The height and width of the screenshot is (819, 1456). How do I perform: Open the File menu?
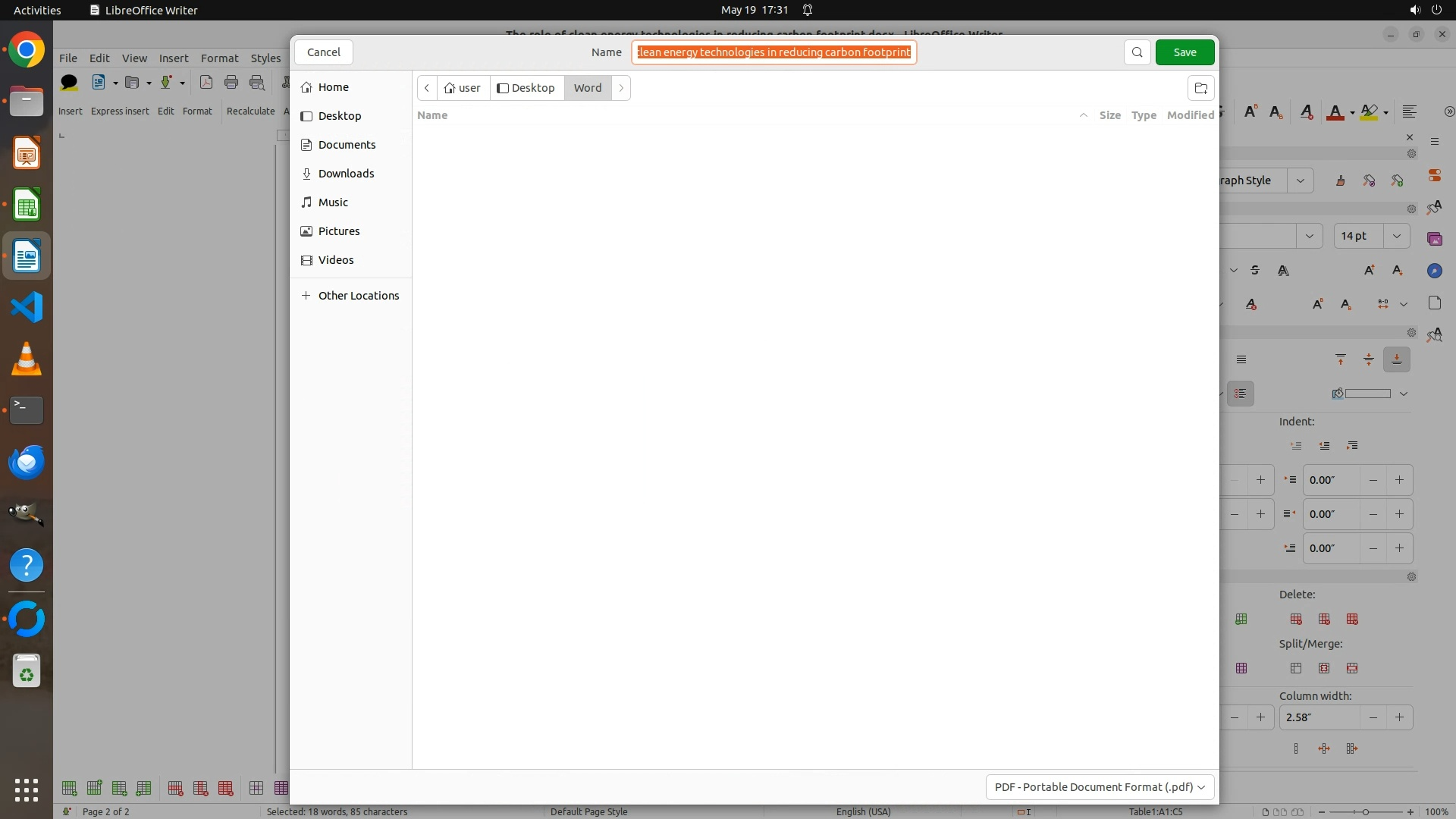click(67, 58)
